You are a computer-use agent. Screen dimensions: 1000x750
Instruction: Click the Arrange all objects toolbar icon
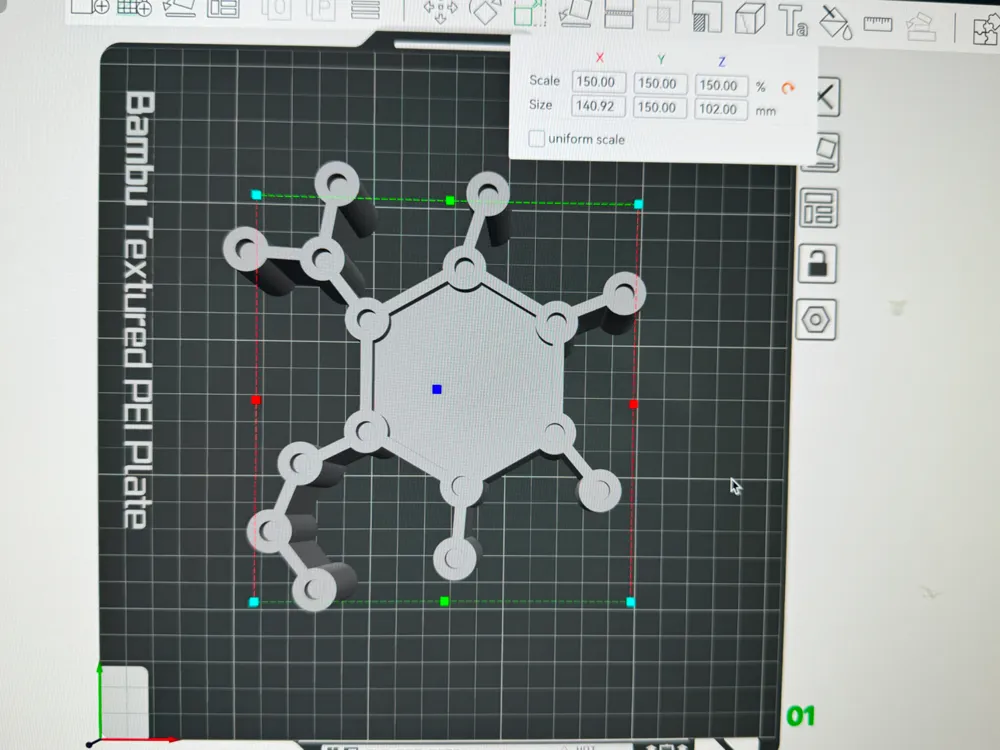(x=223, y=8)
